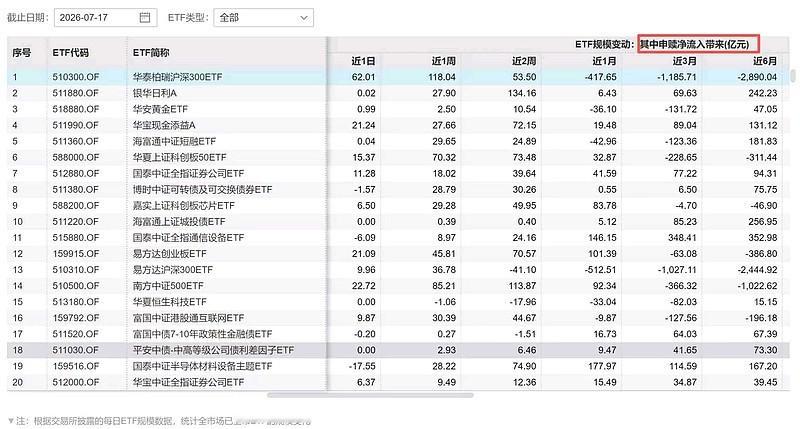Sort by the 近1周 column header
This screenshot has height=429, width=800.
click(443, 61)
